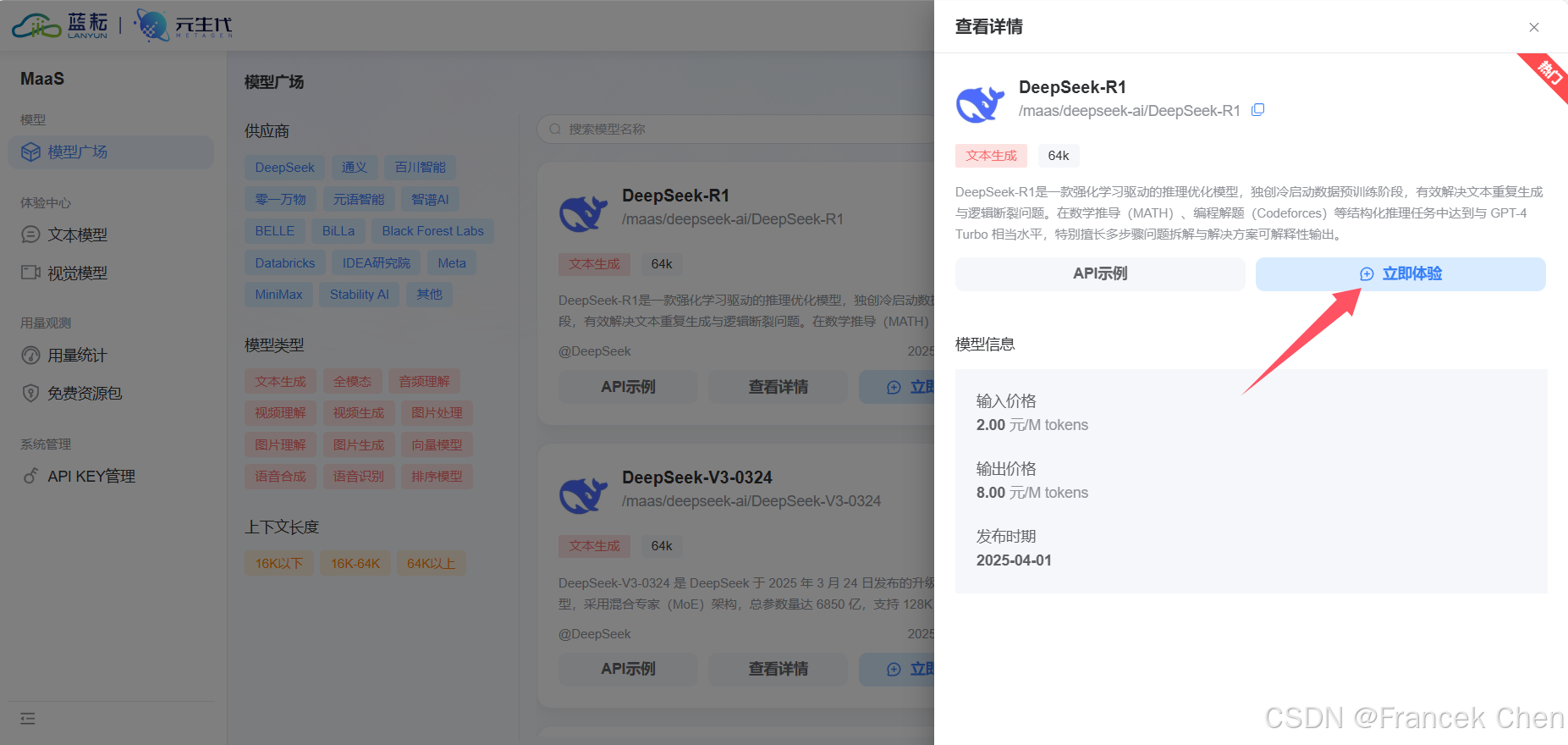Click the 用量统计 gauge icon
Viewport: 1568px width, 745px height.
[30, 356]
